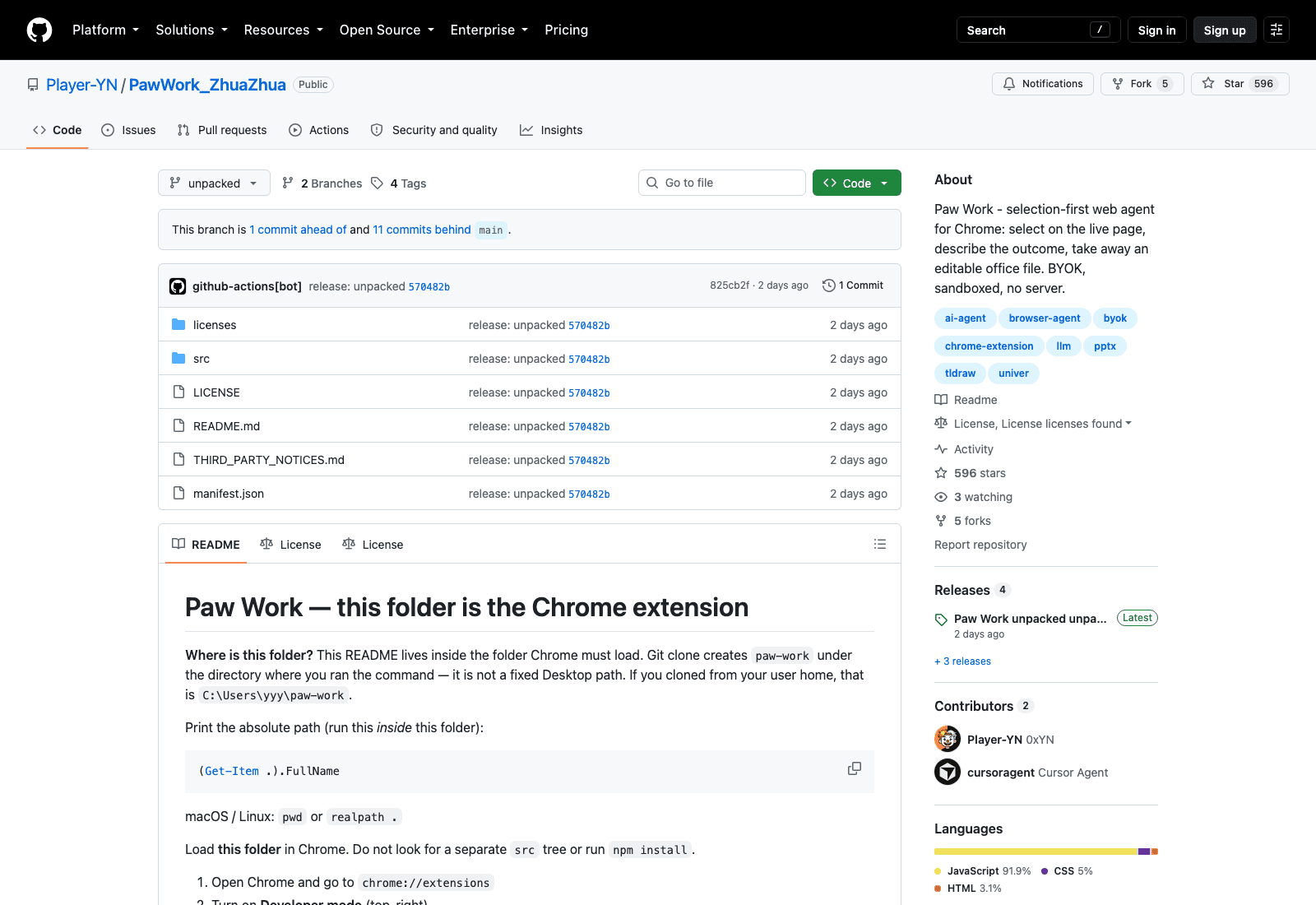The height and width of the screenshot is (905, 1316).
Task: Expand the Solutions menu
Action: tap(192, 30)
